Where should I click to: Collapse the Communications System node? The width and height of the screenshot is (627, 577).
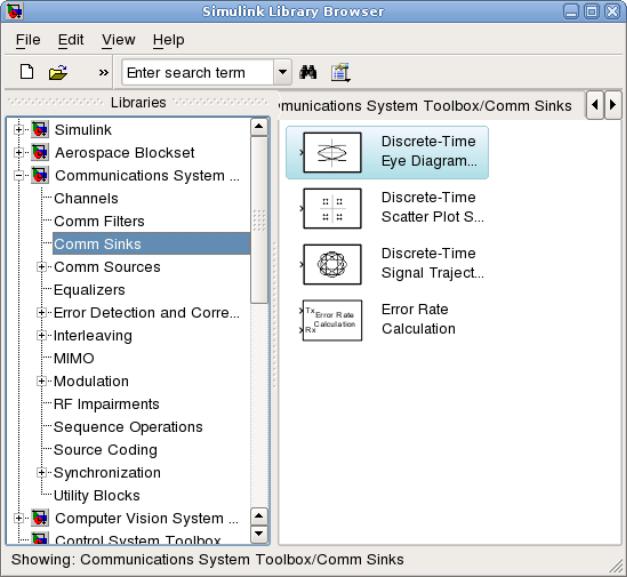[18, 175]
